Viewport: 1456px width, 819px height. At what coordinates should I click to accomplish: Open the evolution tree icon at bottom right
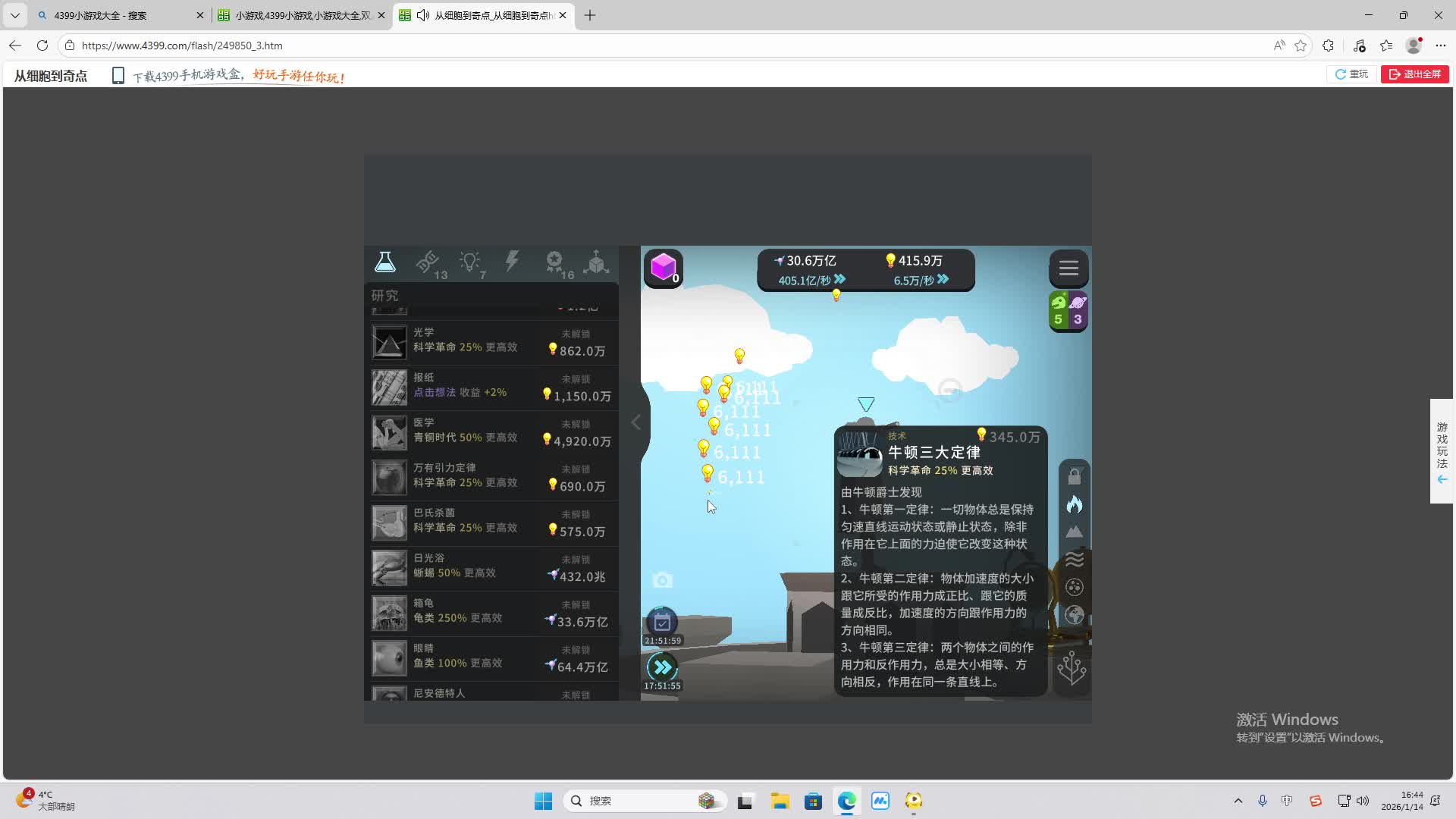tap(1072, 668)
